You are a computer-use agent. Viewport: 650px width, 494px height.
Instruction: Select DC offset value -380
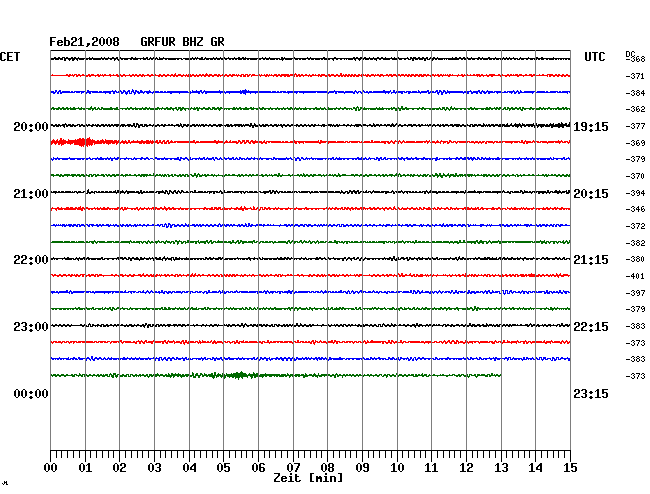pos(635,259)
